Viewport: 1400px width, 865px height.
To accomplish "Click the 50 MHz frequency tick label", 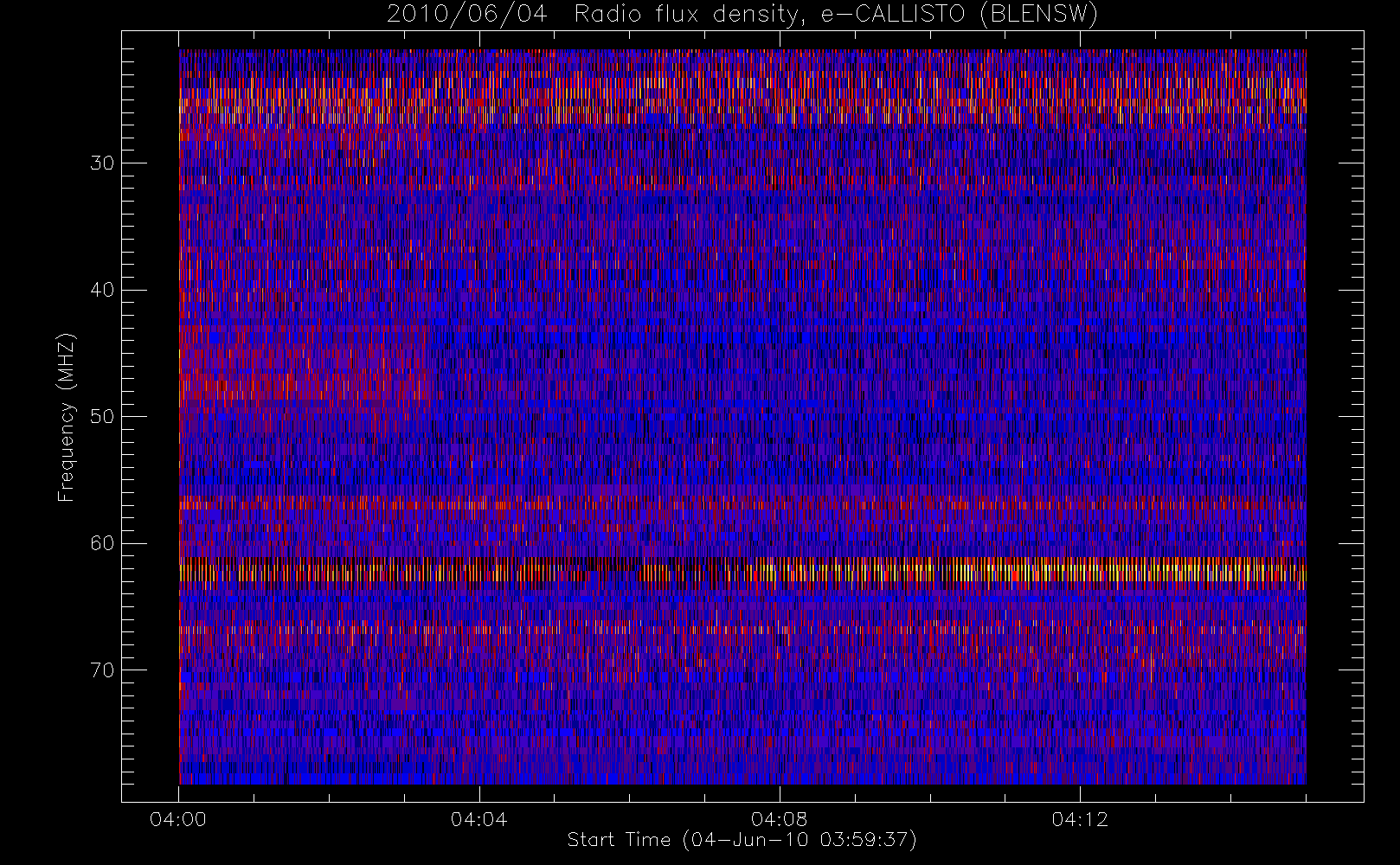I will coord(102,417).
